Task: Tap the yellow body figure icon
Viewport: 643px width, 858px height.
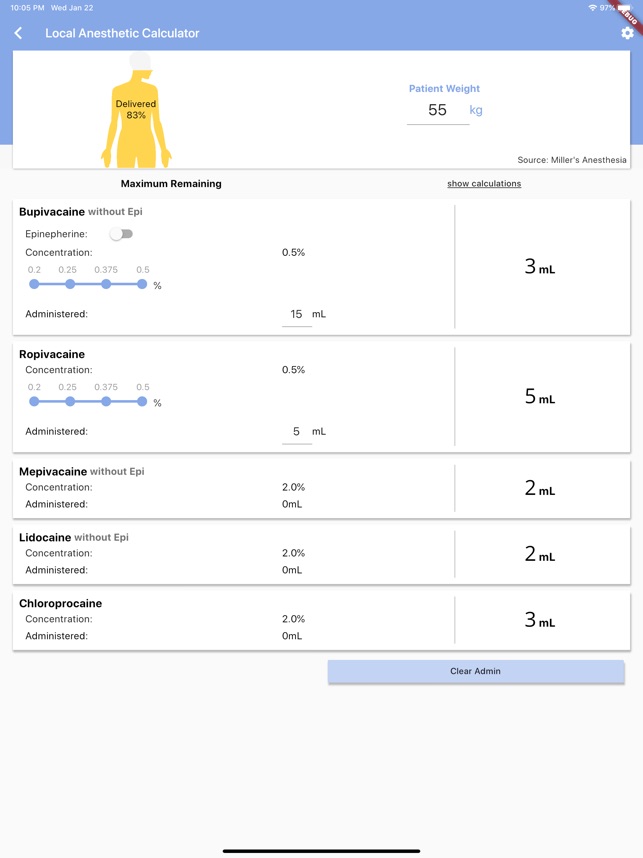Action: [136, 112]
